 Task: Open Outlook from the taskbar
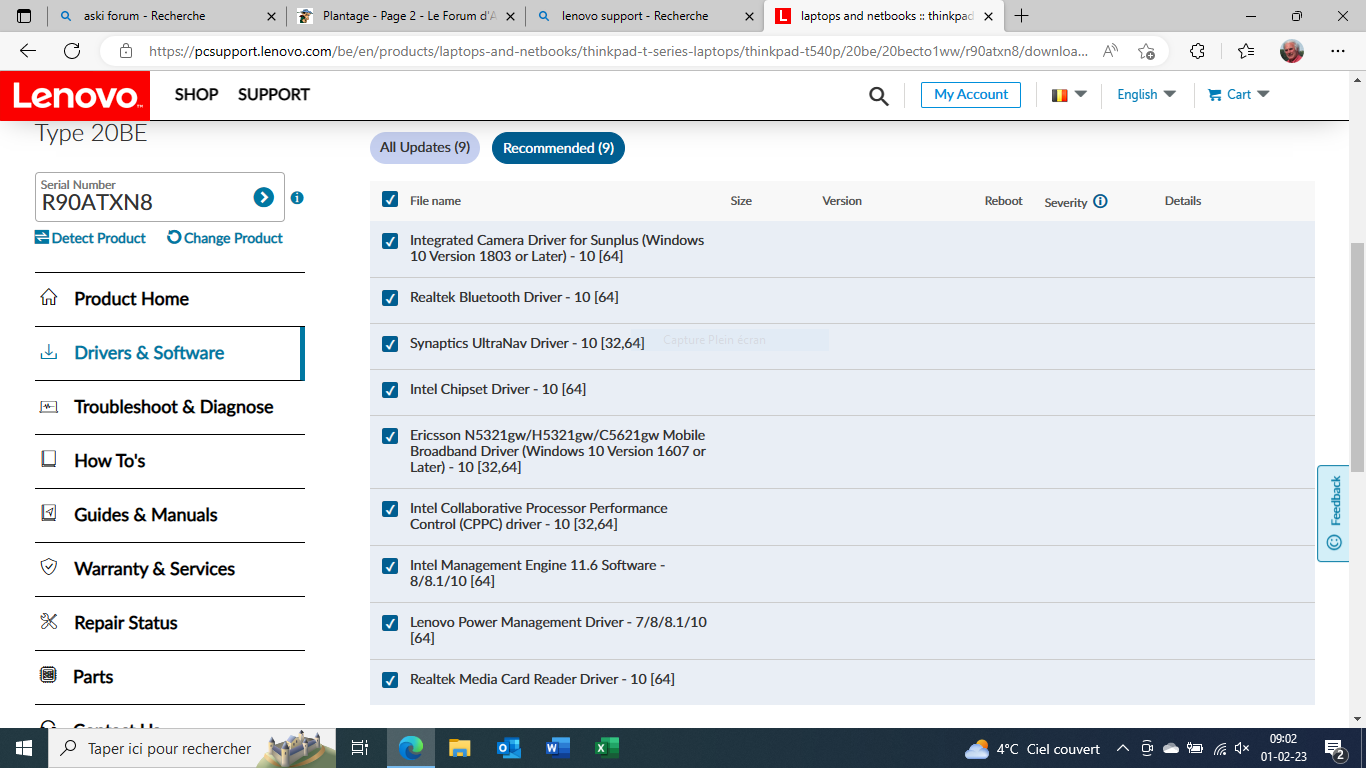pos(508,748)
